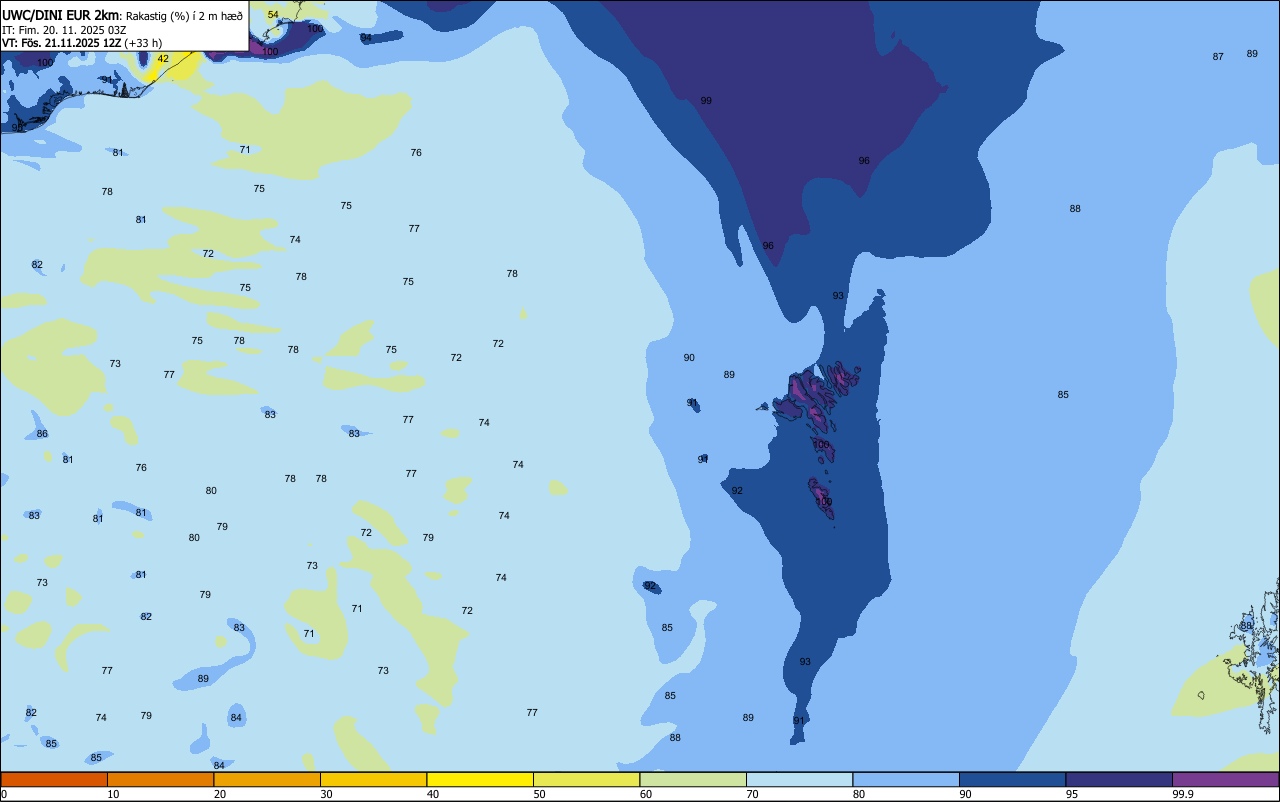Click the 60–70 light green legend swatch

click(x=693, y=779)
